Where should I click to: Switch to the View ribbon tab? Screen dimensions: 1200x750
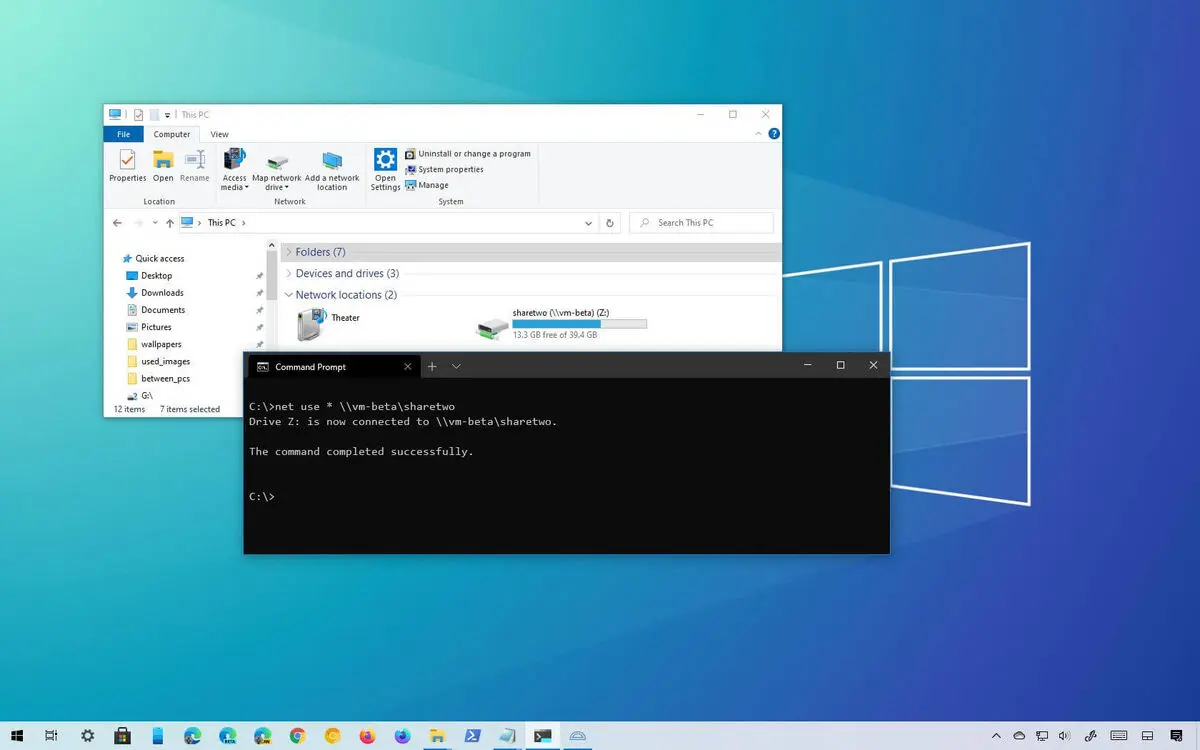[x=219, y=134]
